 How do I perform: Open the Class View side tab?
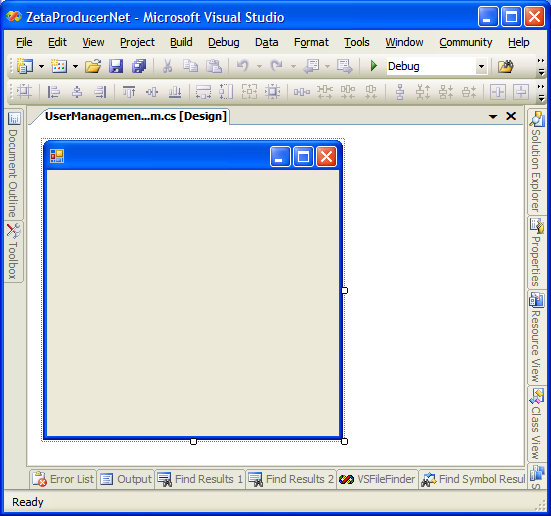tap(536, 424)
